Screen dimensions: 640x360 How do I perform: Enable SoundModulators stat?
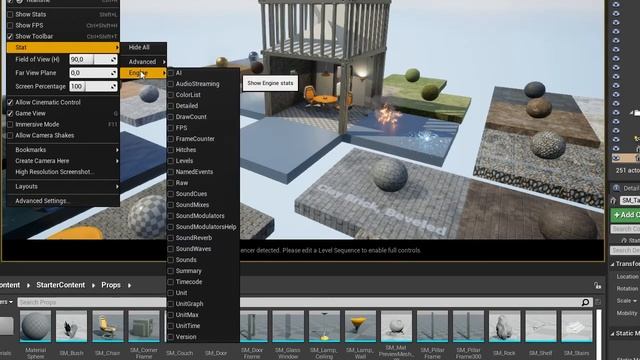tap(171, 216)
